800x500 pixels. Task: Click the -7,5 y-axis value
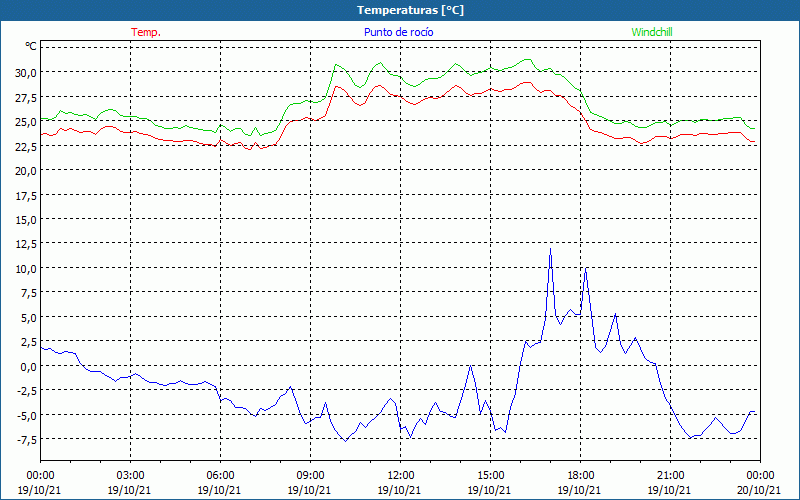[26, 440]
